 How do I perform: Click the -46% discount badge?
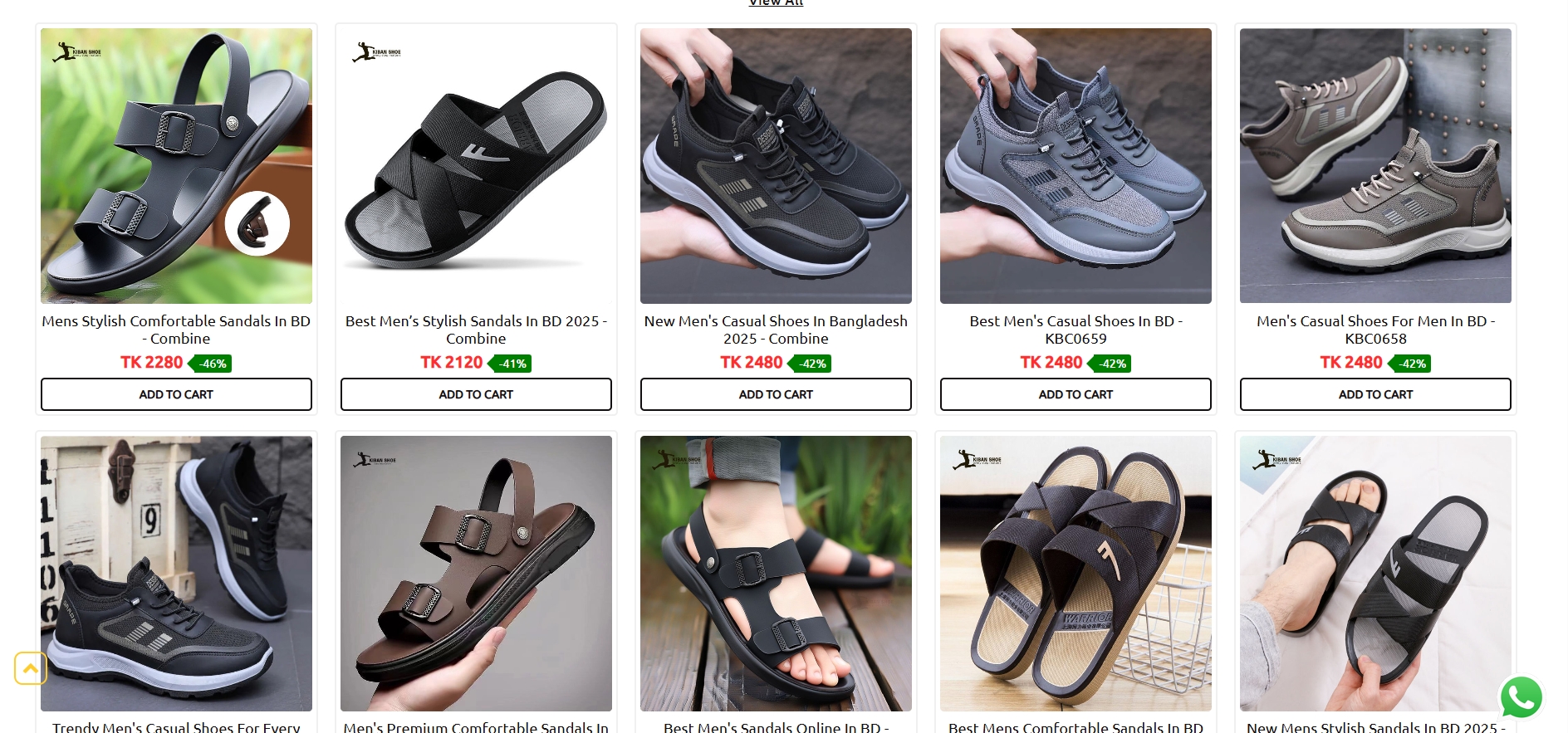210,364
